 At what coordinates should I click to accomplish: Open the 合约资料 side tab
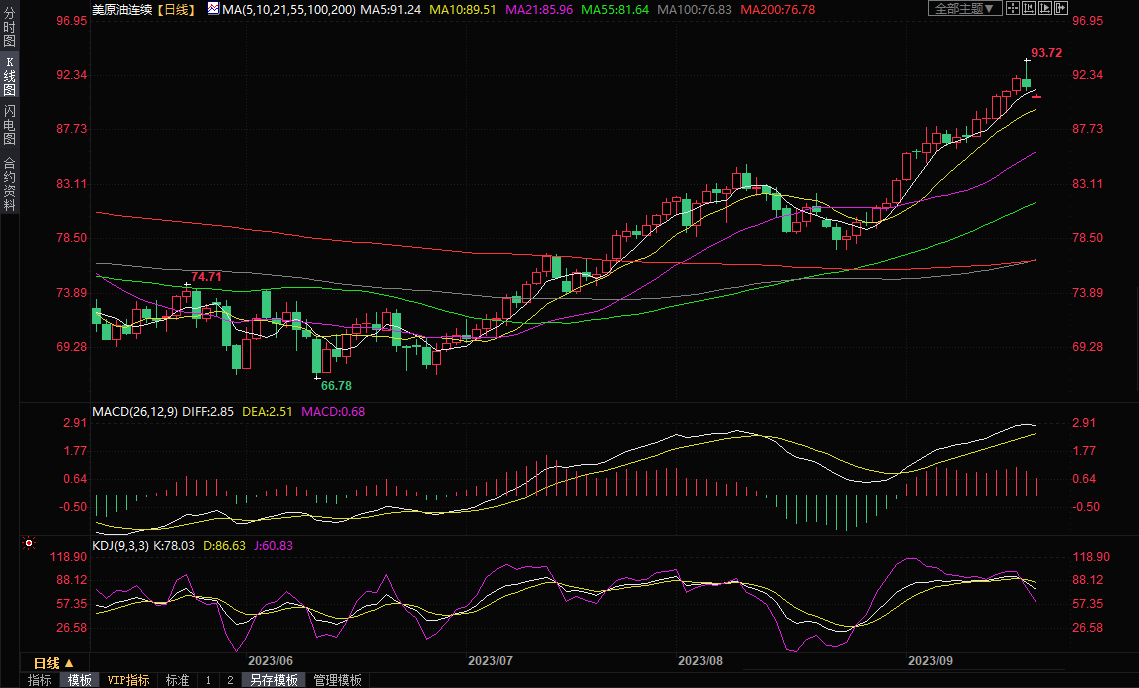pos(9,184)
